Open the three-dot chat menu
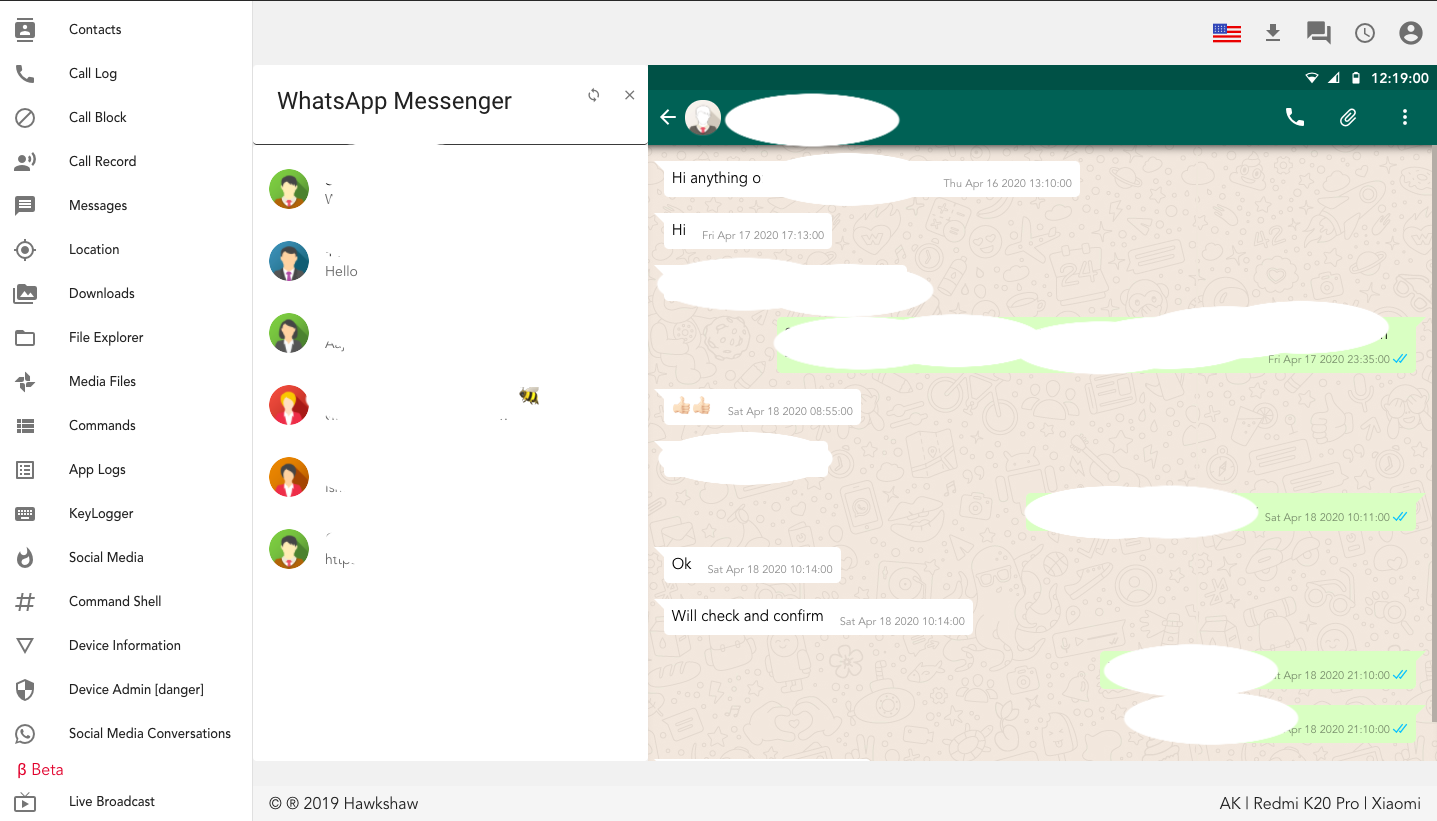1437x821 pixels. tap(1405, 117)
